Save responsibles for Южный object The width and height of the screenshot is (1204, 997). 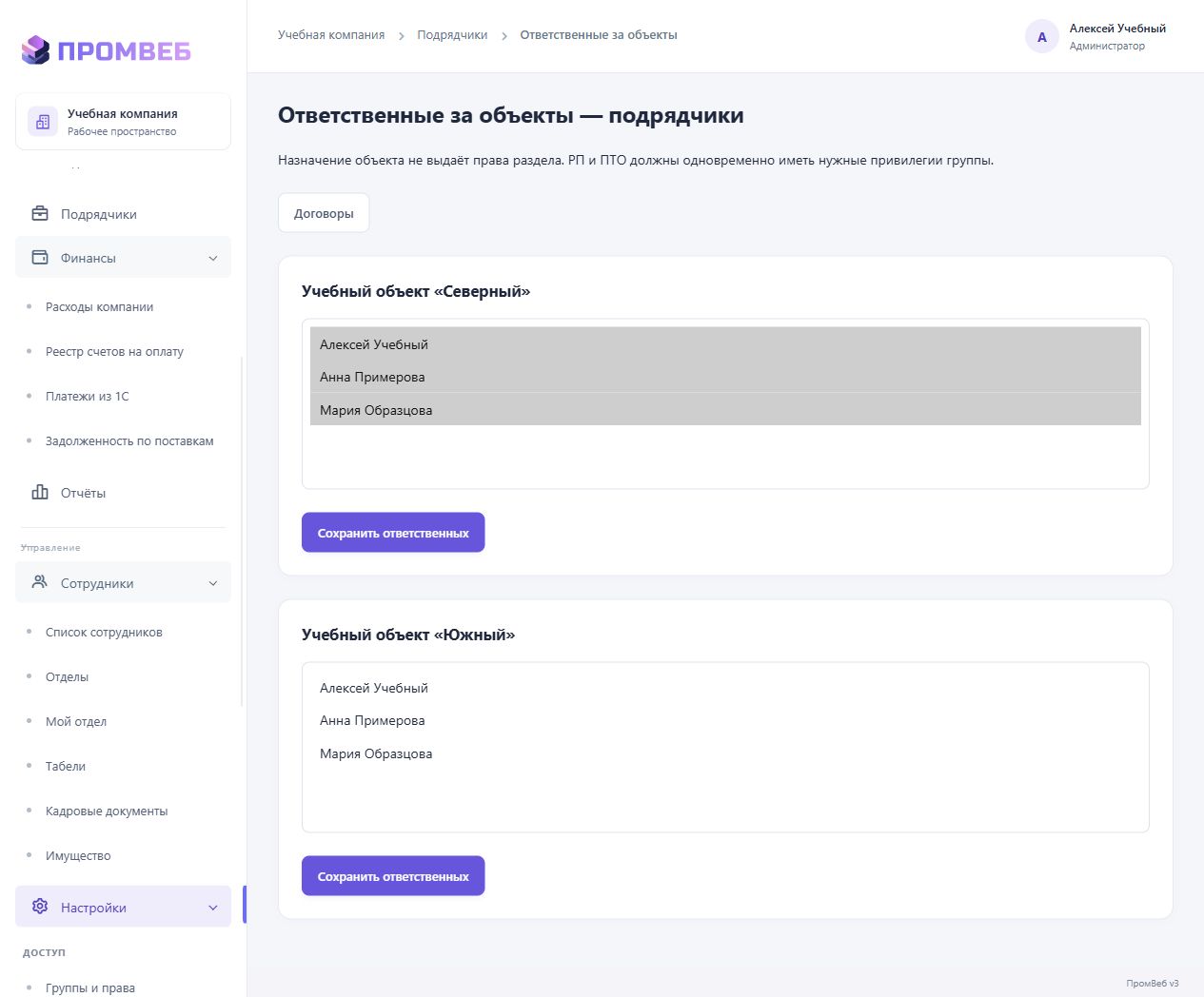point(393,876)
